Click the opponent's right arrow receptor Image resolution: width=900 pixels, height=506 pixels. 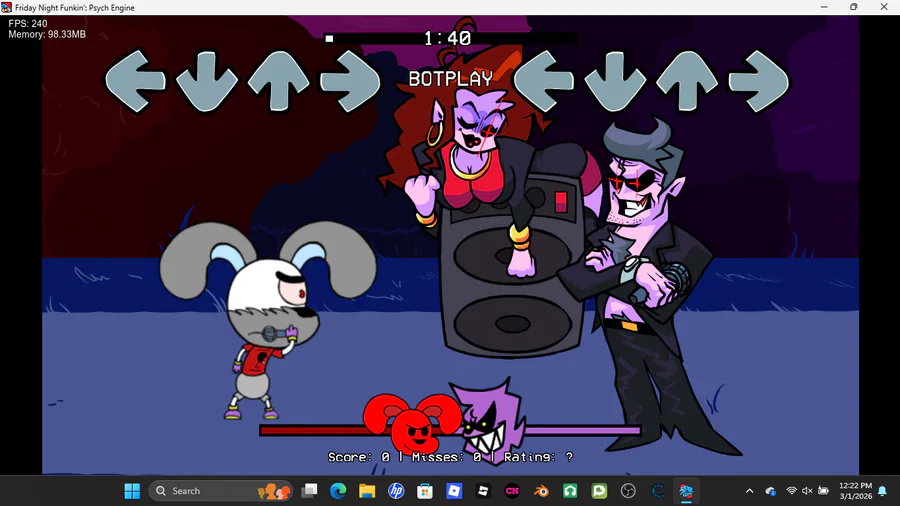[350, 81]
